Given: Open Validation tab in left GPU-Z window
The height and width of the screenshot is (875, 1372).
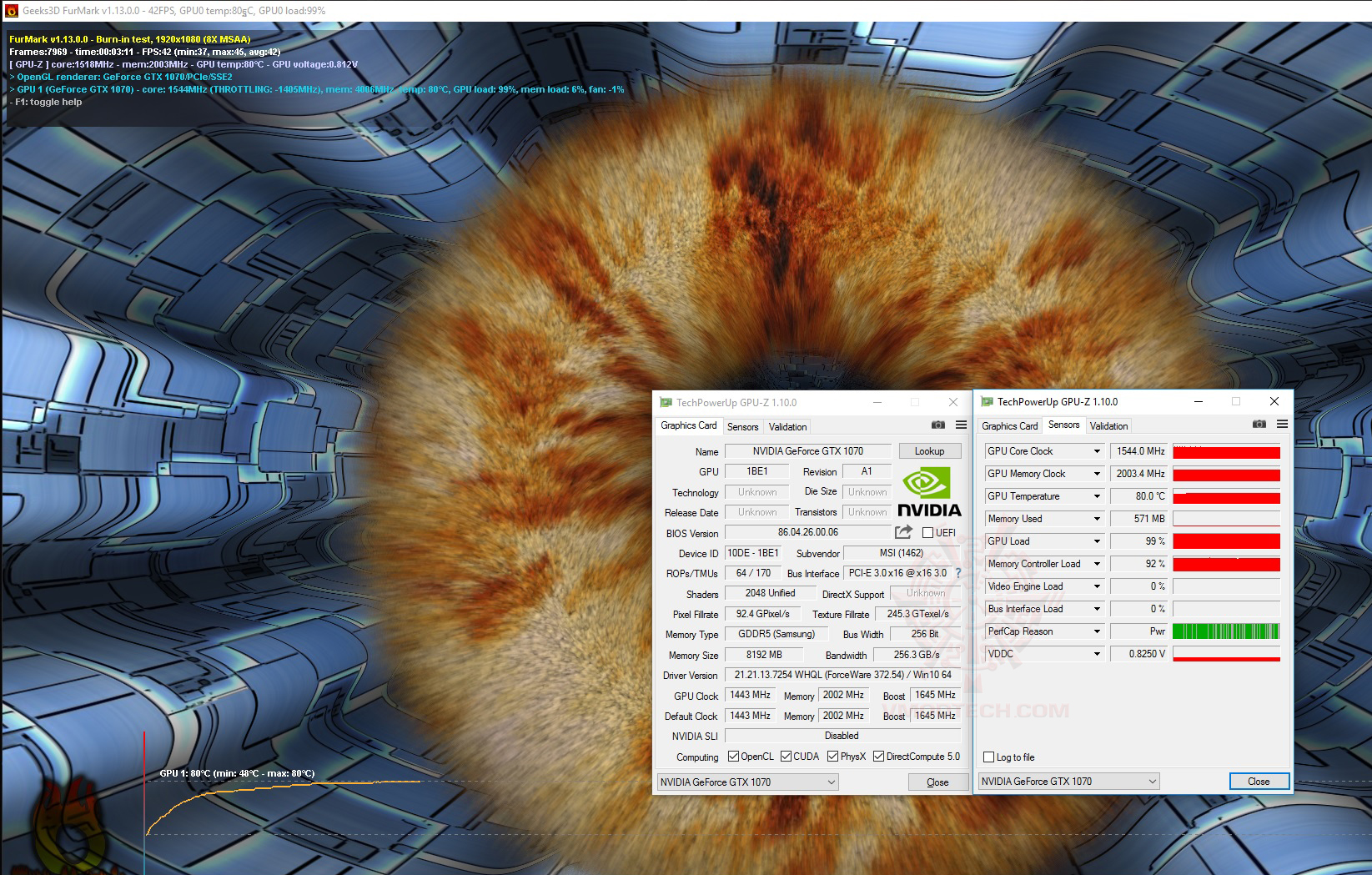Looking at the screenshot, I should 787,427.
